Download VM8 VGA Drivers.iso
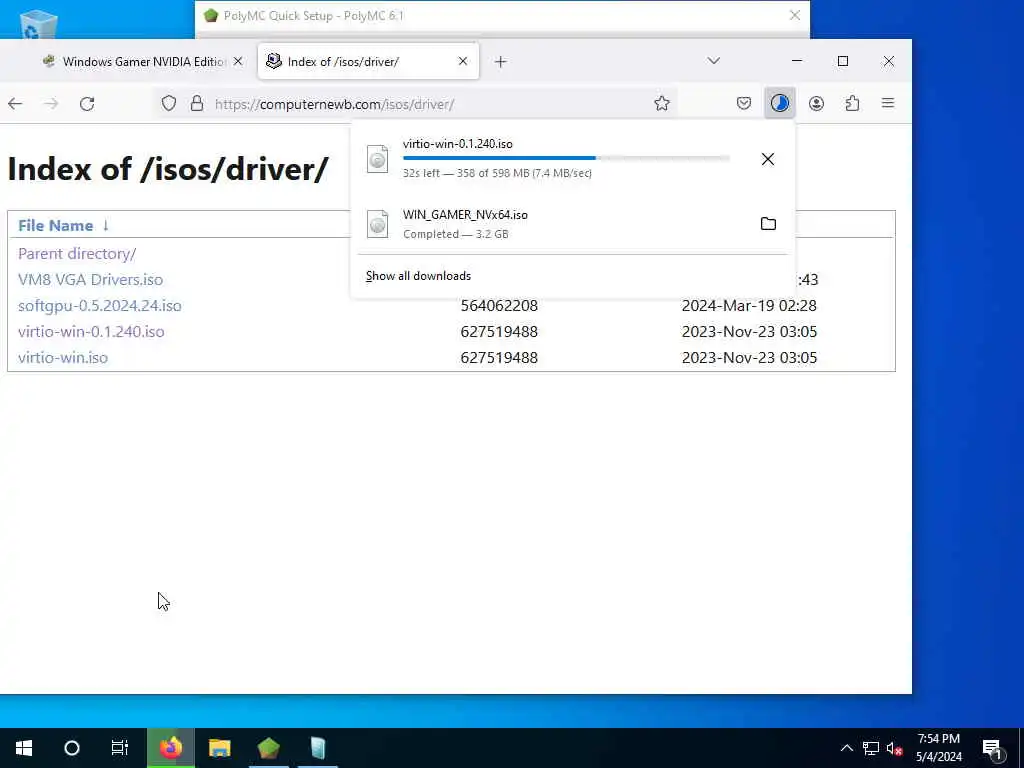This screenshot has height=768, width=1024. click(91, 280)
